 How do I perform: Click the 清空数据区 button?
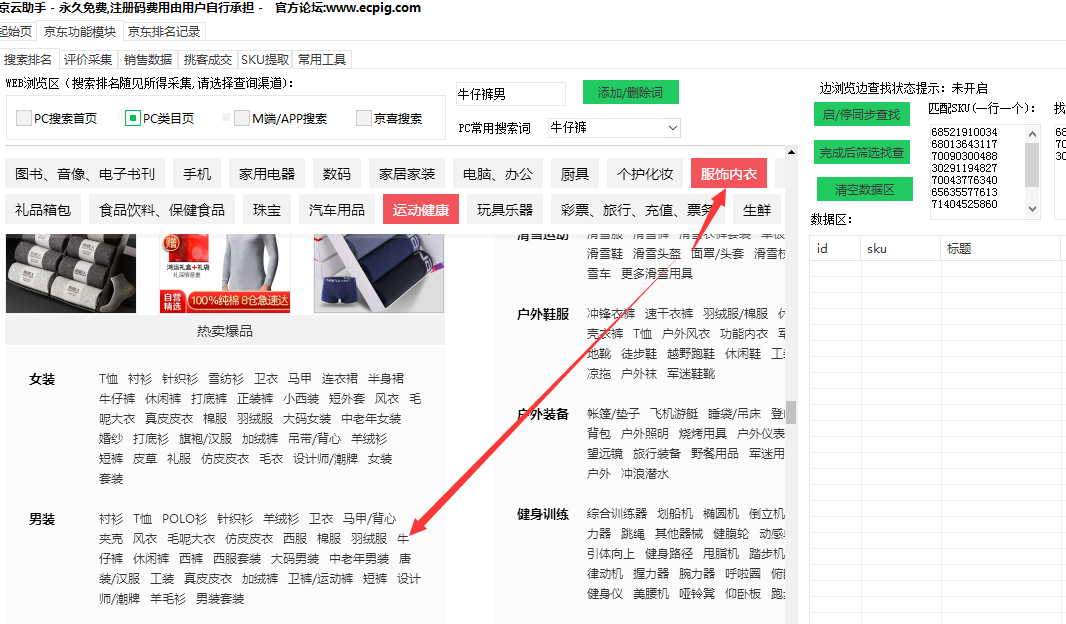(864, 190)
